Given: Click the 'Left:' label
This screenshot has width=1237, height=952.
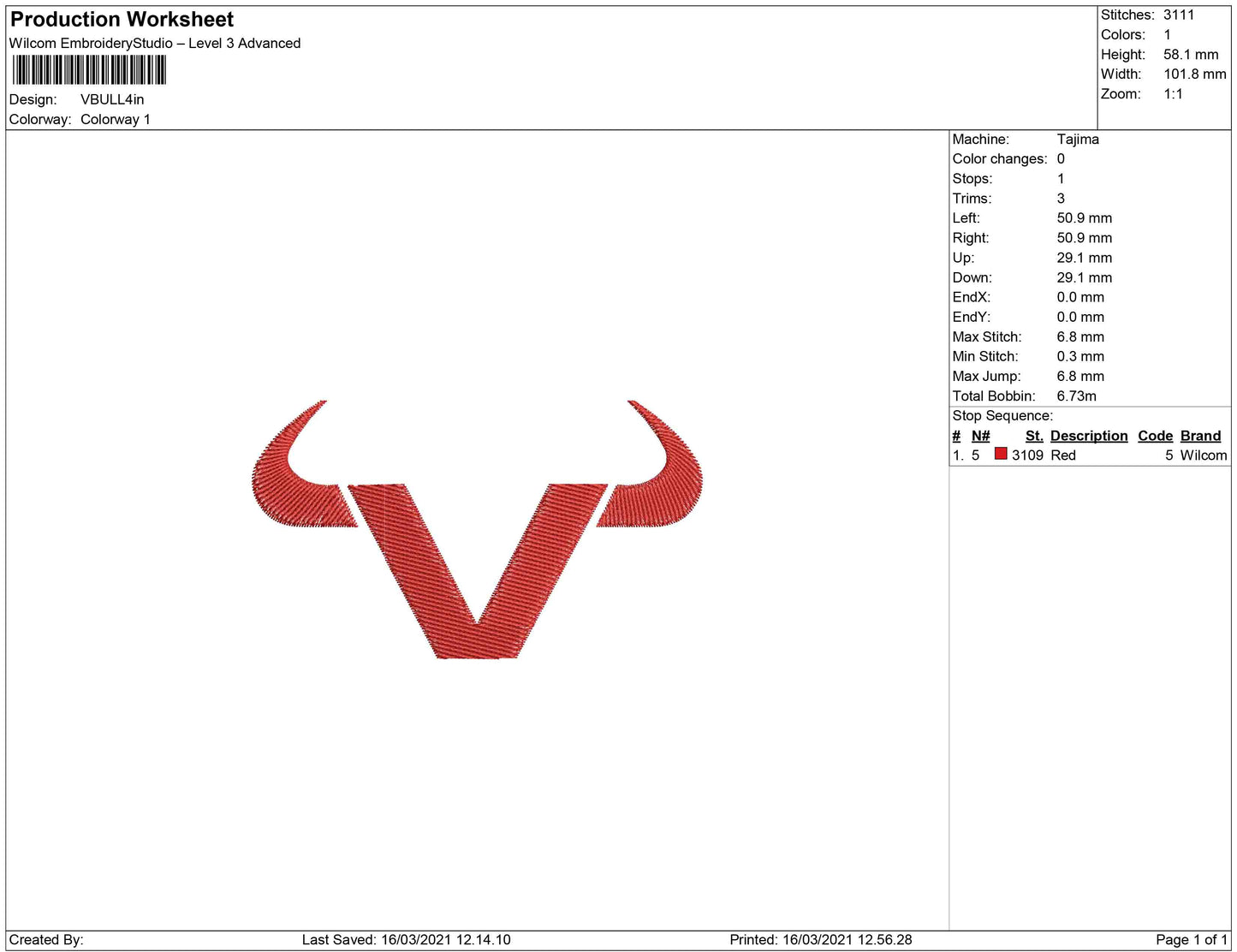Looking at the screenshot, I should (x=966, y=218).
